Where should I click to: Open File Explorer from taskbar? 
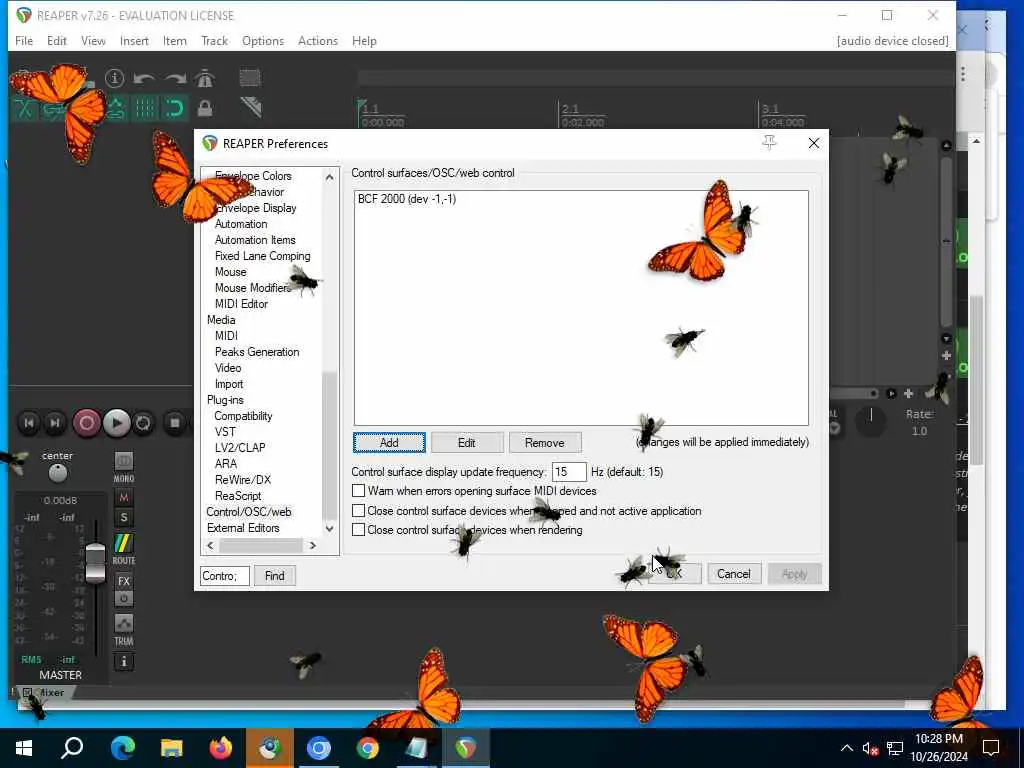click(172, 748)
